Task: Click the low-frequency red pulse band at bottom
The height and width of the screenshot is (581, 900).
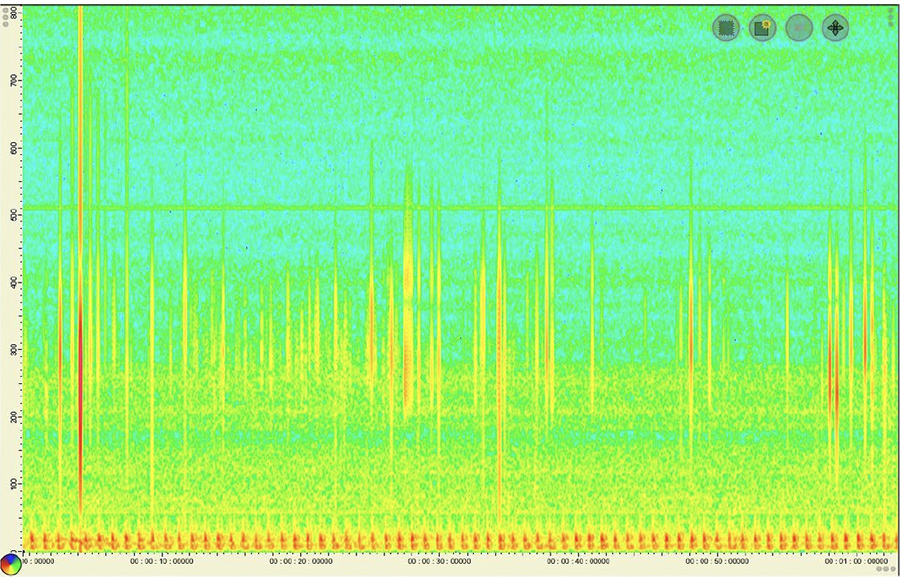Action: click(x=450, y=540)
